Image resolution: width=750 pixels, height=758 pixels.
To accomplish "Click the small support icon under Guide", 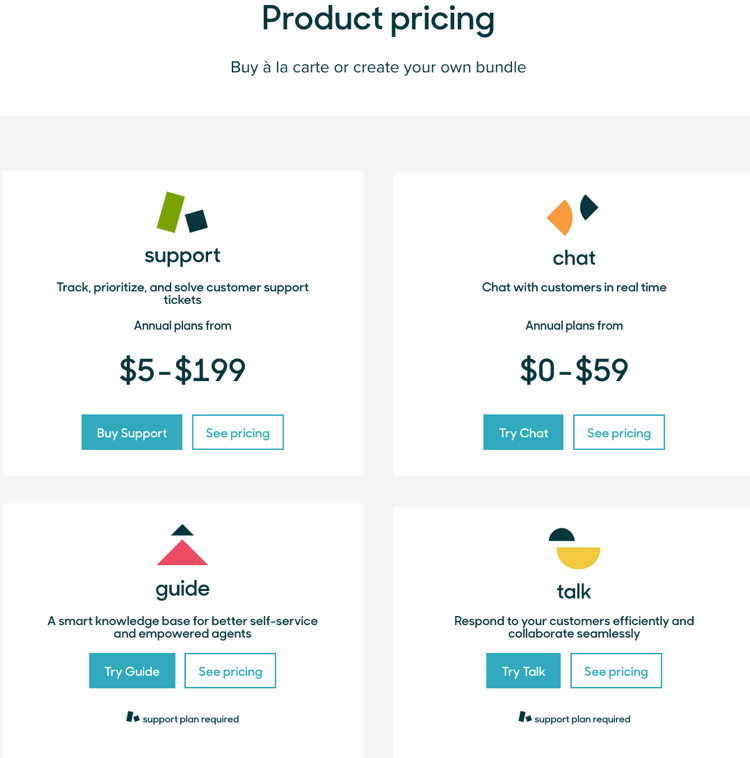I will click(133, 717).
